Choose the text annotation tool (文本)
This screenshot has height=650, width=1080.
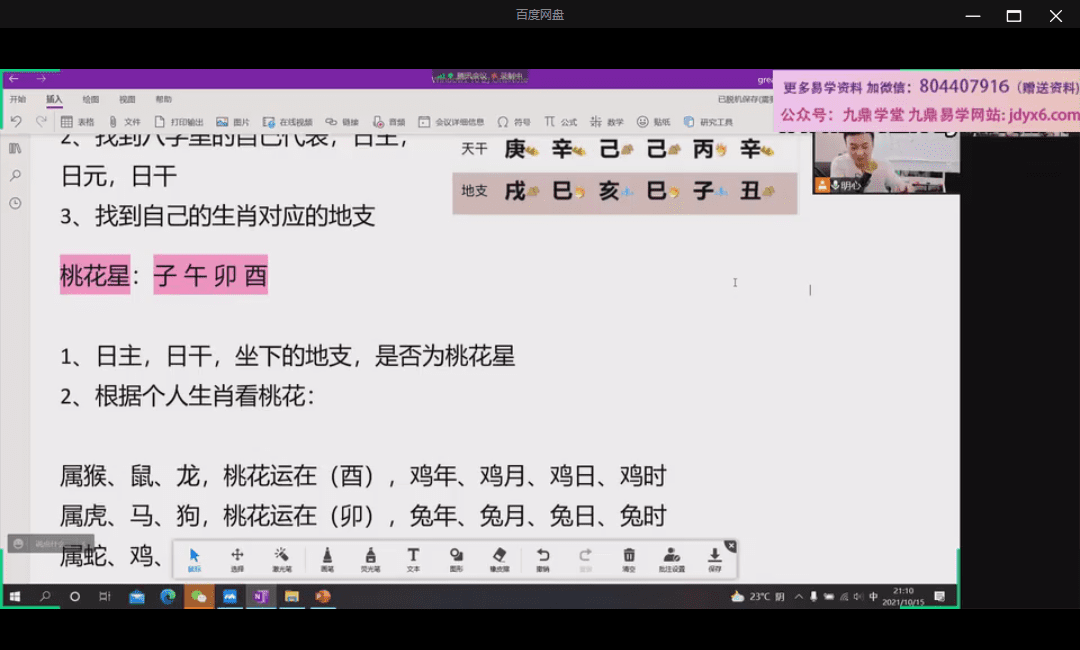413,558
